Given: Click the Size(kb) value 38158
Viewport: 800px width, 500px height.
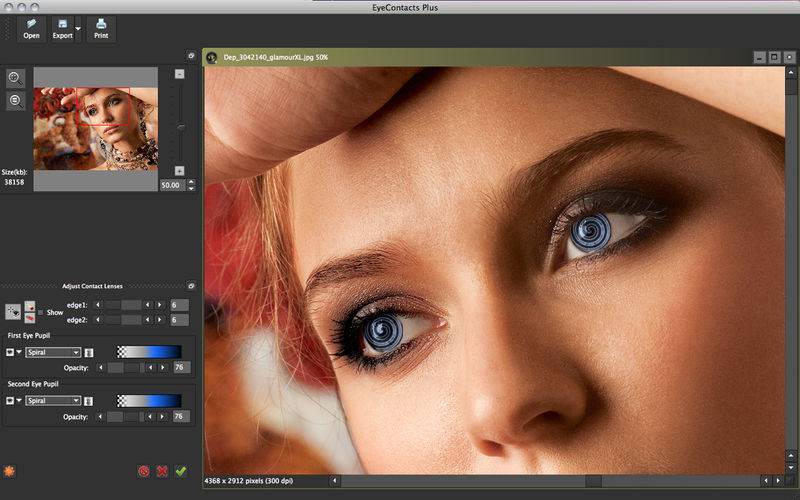Looking at the screenshot, I should click(14, 182).
